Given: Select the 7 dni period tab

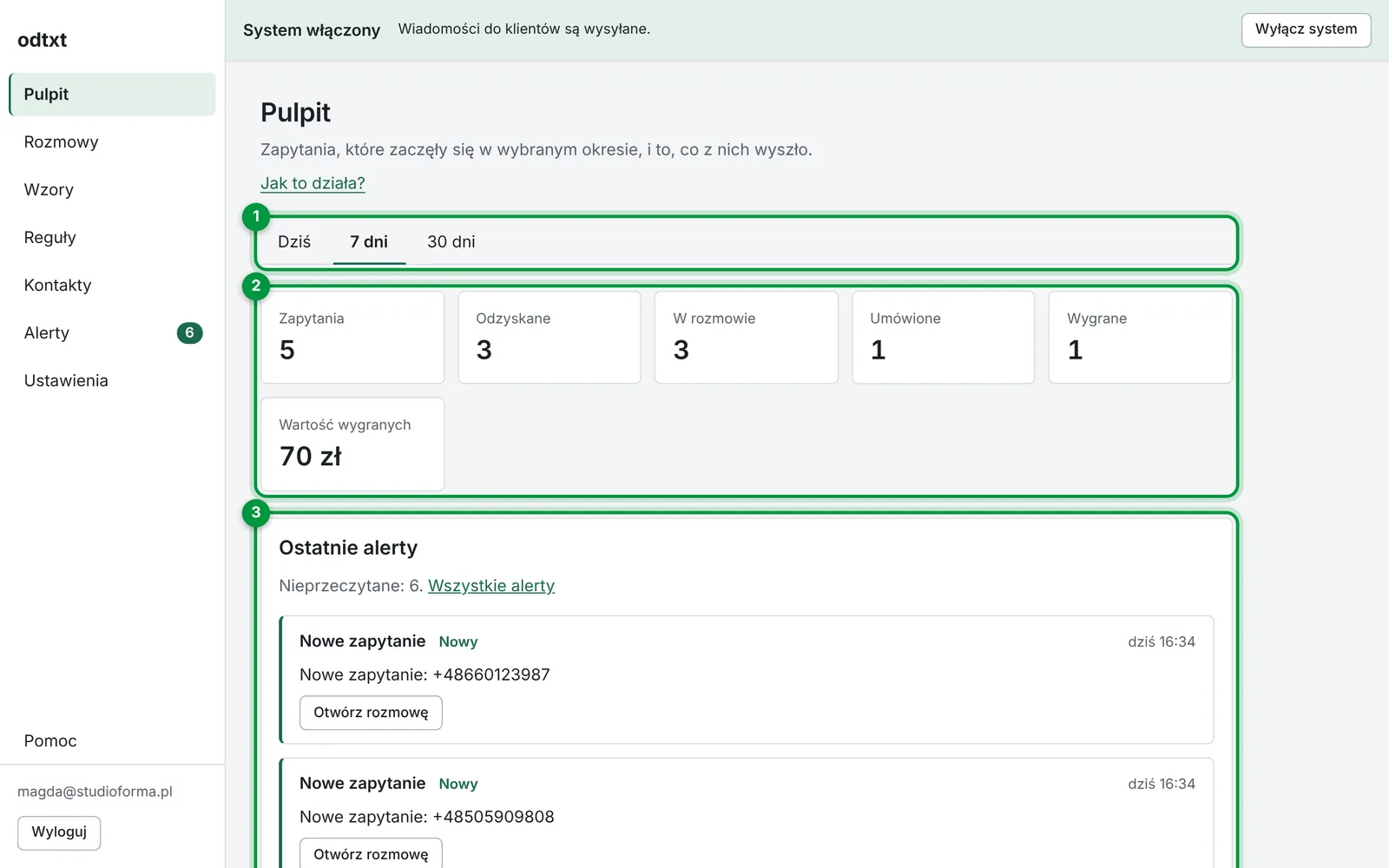Looking at the screenshot, I should click(369, 242).
